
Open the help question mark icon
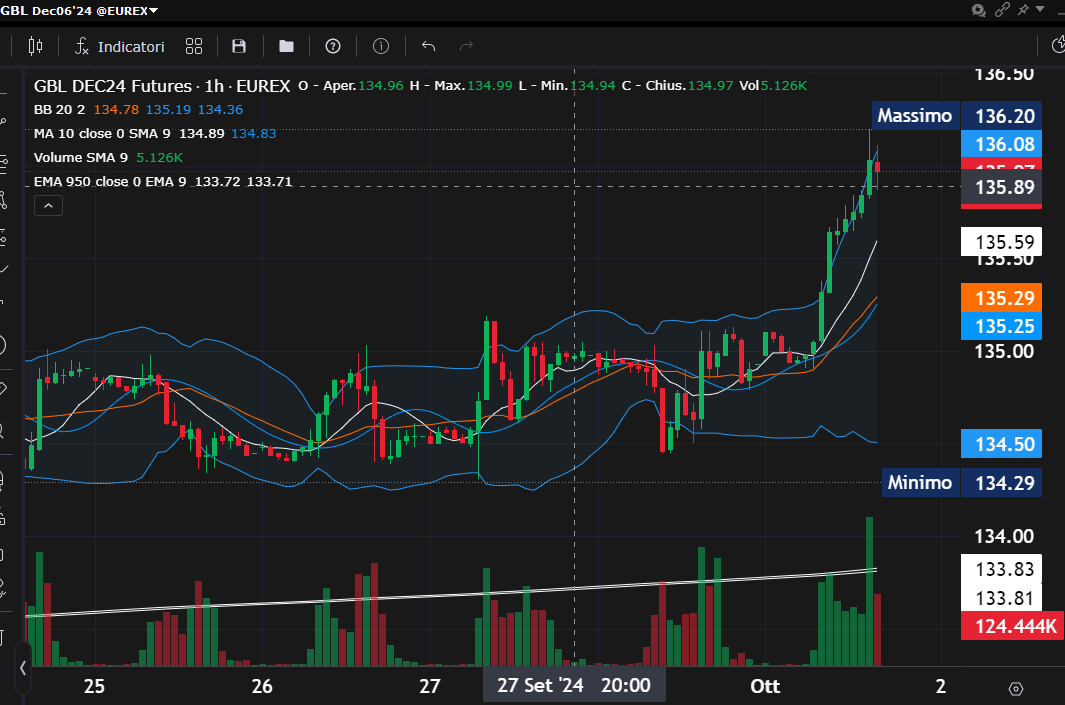334,46
